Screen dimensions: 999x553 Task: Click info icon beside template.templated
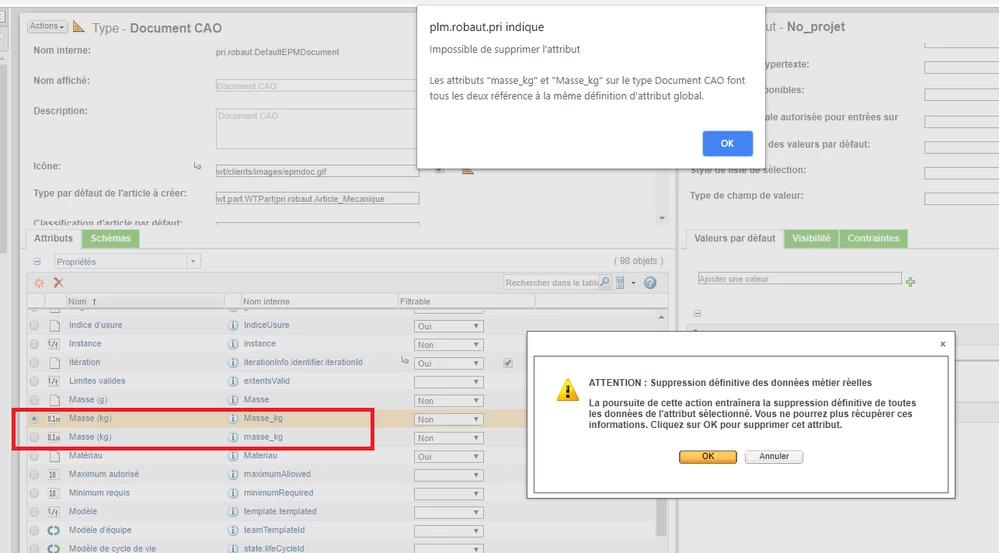(x=233, y=512)
